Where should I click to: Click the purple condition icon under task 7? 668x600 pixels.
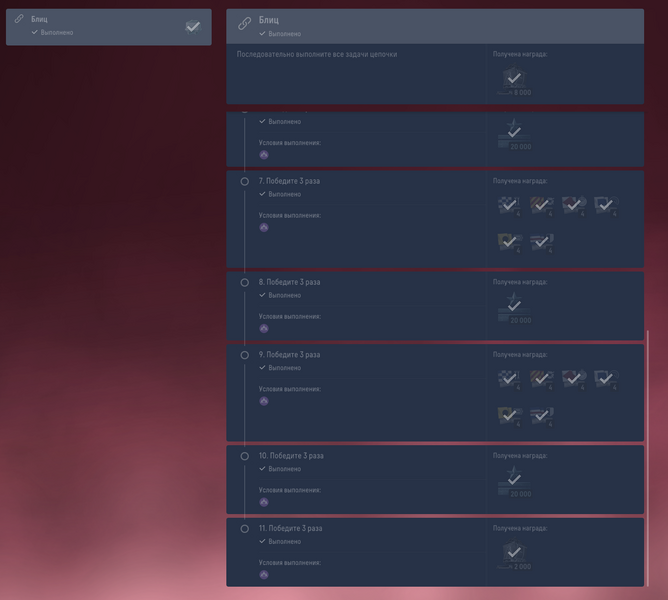(x=264, y=228)
